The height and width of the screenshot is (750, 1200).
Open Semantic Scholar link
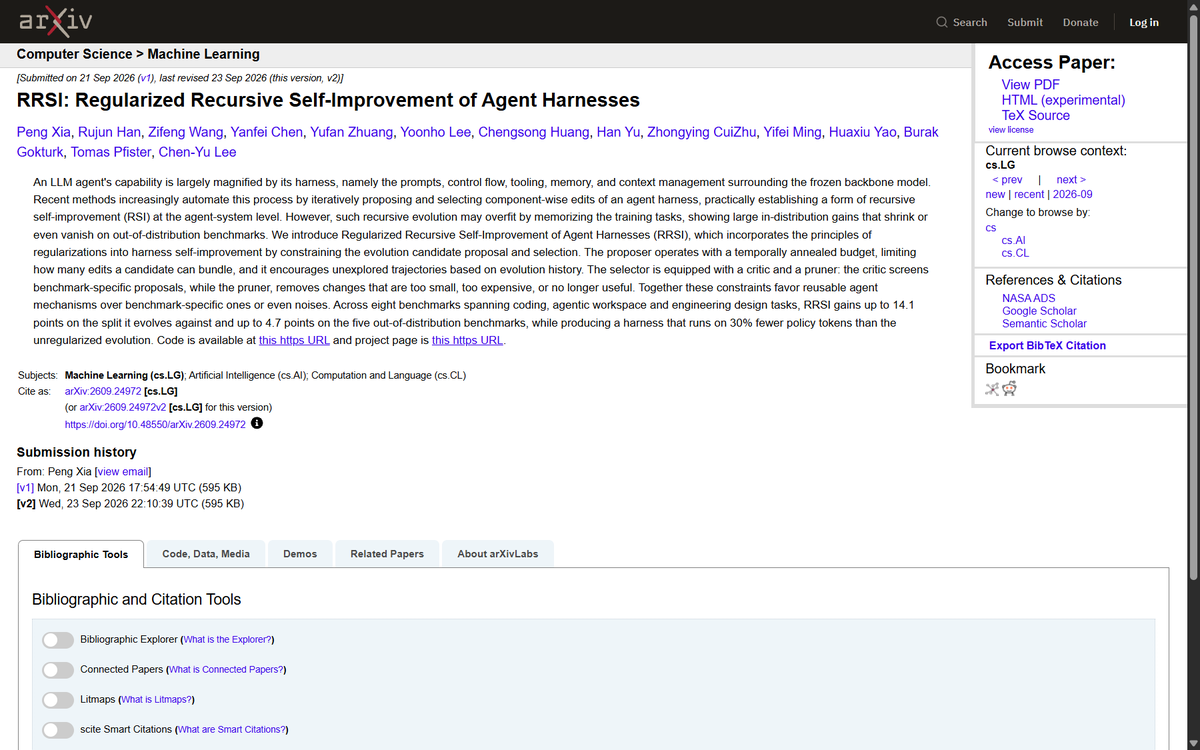[x=1044, y=324]
